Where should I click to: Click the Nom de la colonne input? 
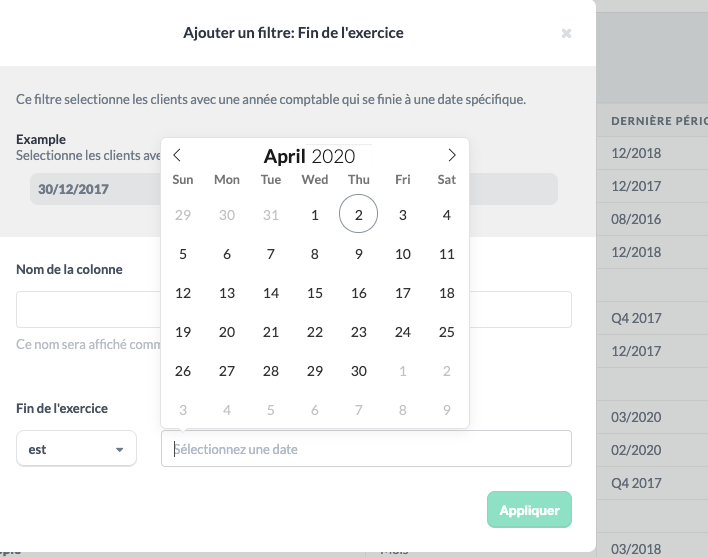tap(294, 310)
